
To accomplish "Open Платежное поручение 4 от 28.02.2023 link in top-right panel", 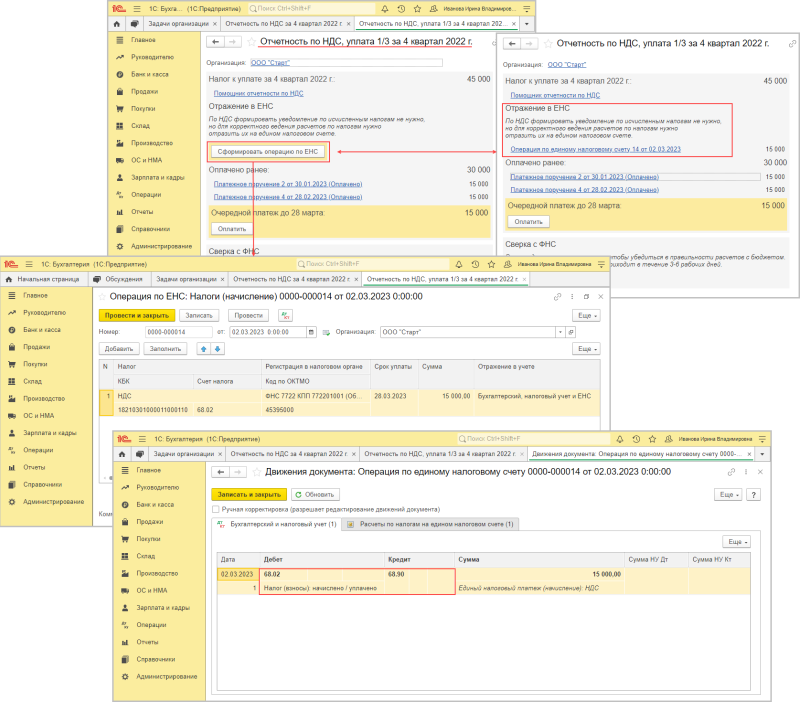I will pos(585,190).
